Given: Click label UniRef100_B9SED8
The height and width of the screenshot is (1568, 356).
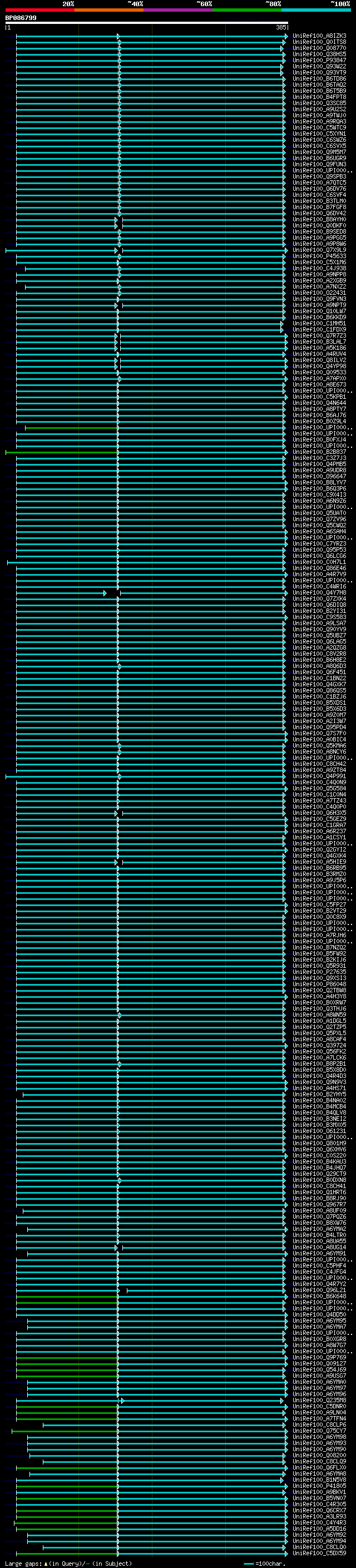Looking at the screenshot, I should pos(319,231).
